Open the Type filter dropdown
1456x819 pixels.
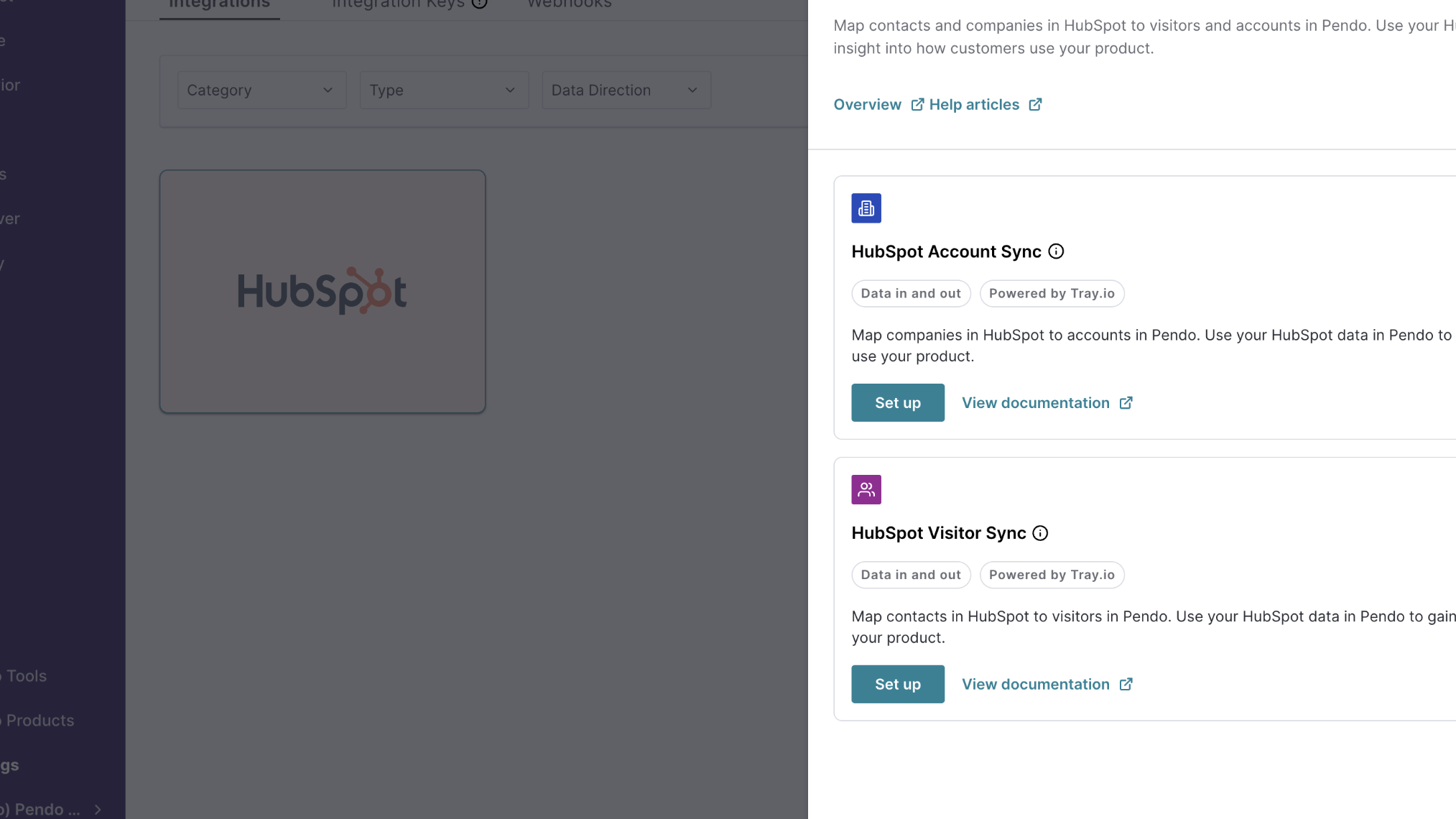coord(443,91)
